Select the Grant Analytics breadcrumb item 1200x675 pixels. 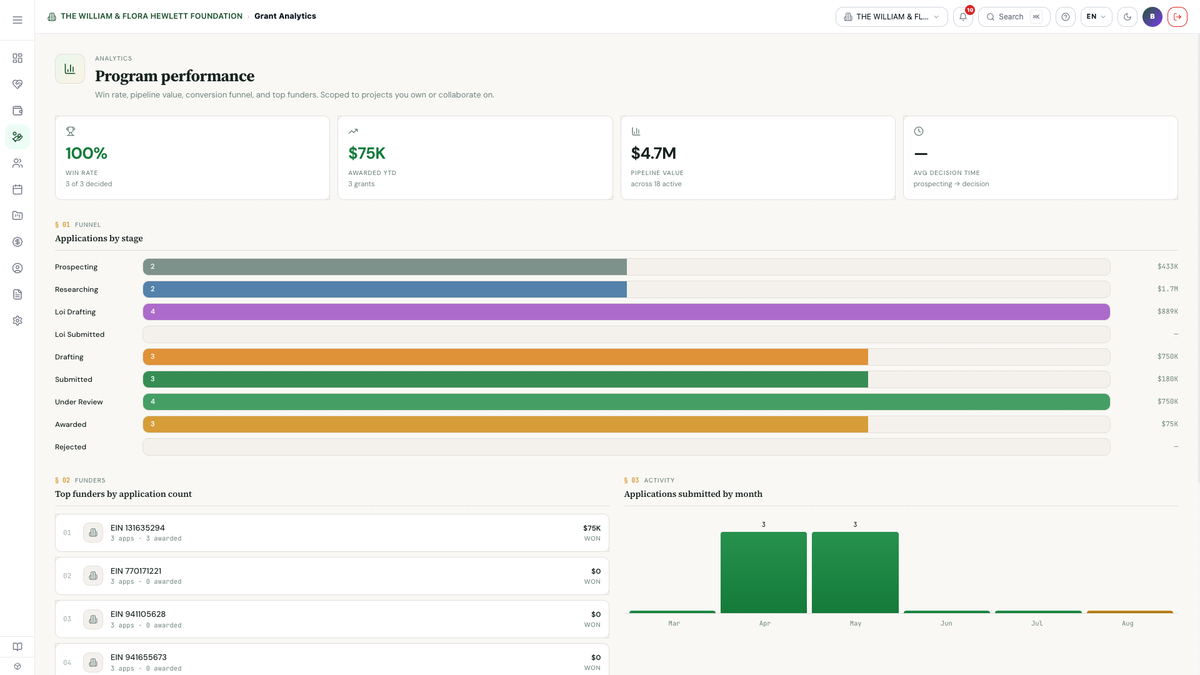285,16
